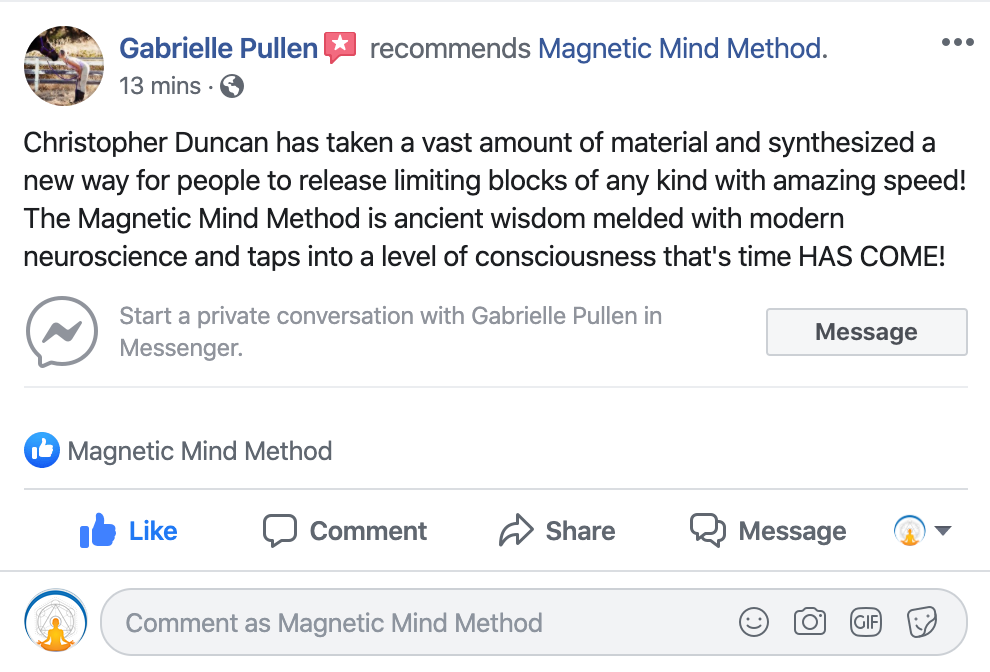Click the Messenger bubble icon
This screenshot has height=672, width=990.
62,331
